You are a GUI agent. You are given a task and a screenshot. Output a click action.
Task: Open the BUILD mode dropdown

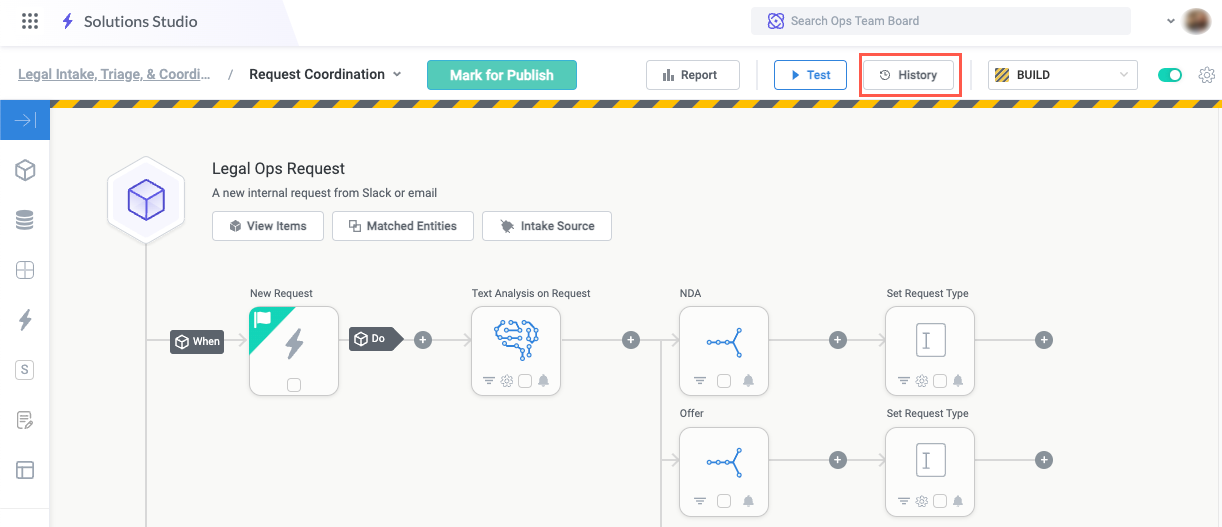tap(1062, 75)
